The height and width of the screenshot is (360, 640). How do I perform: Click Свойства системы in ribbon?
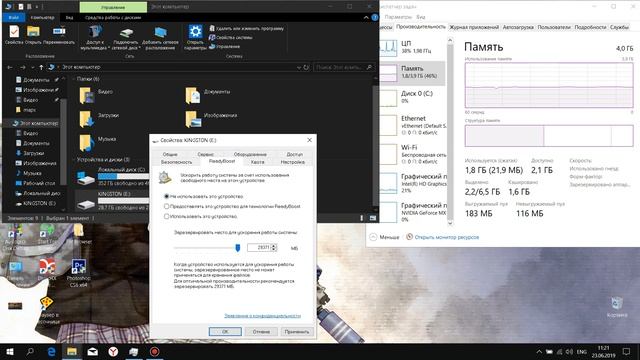[231, 38]
